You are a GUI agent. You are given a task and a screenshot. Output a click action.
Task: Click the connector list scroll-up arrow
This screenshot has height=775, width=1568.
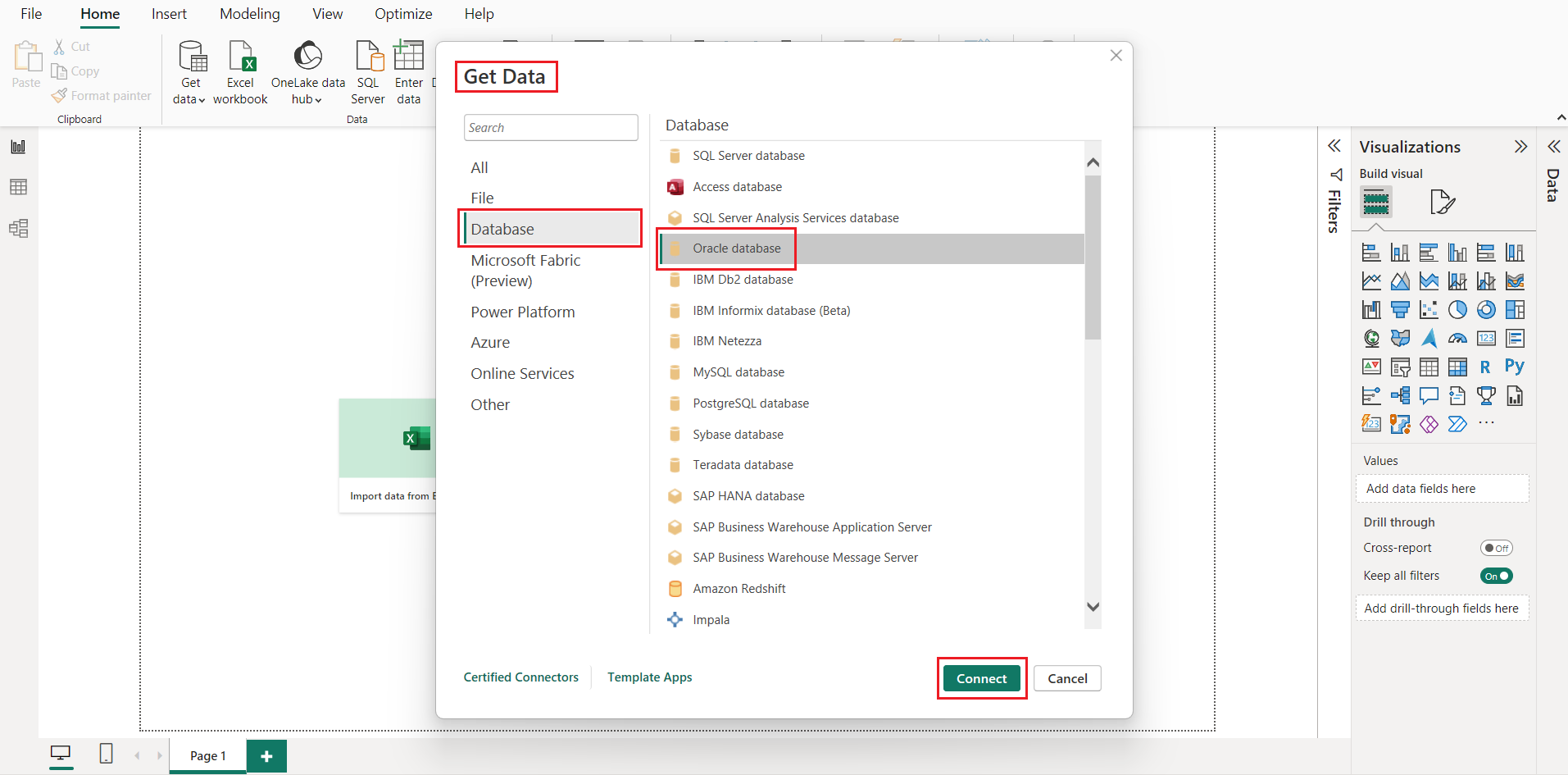pos(1093,162)
